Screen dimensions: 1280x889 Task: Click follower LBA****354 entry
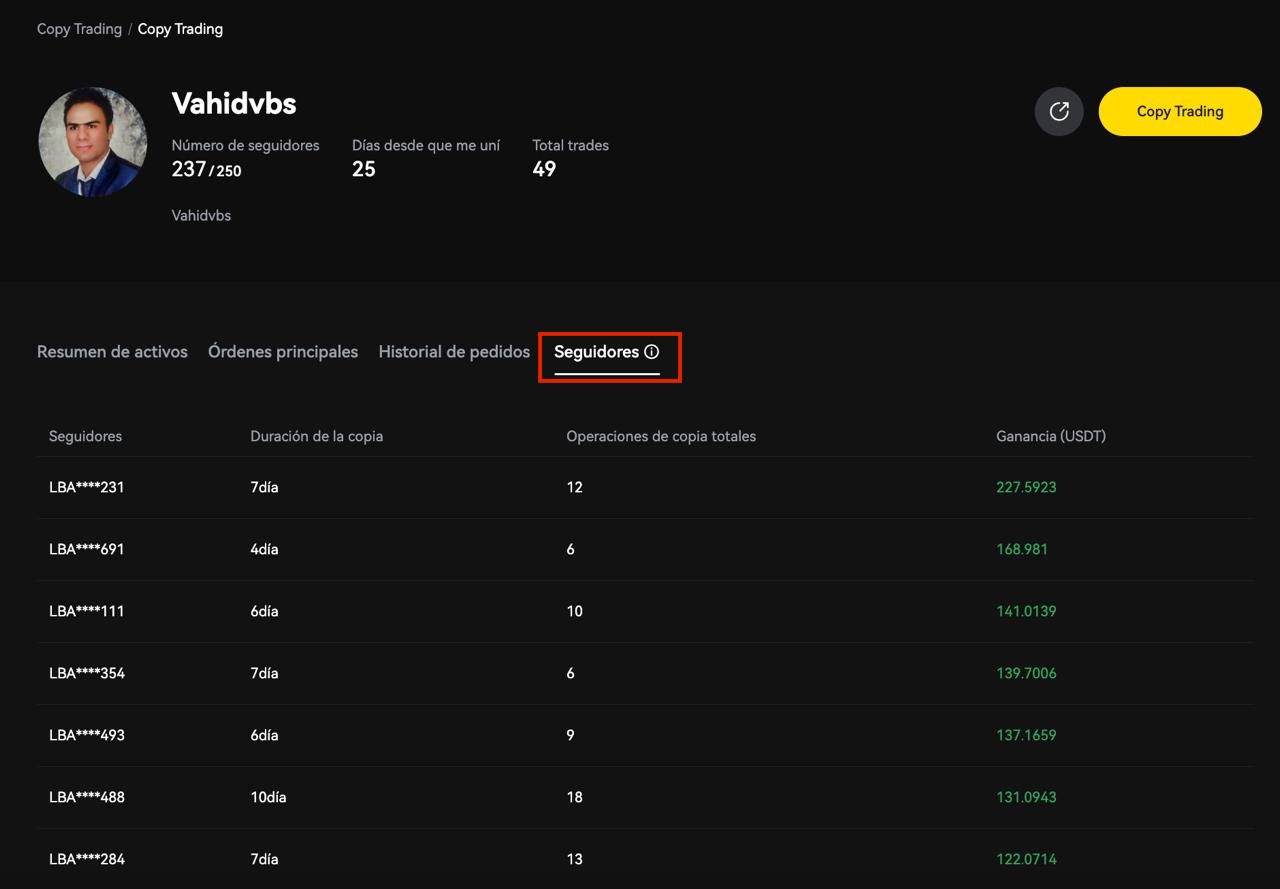[x=87, y=674]
